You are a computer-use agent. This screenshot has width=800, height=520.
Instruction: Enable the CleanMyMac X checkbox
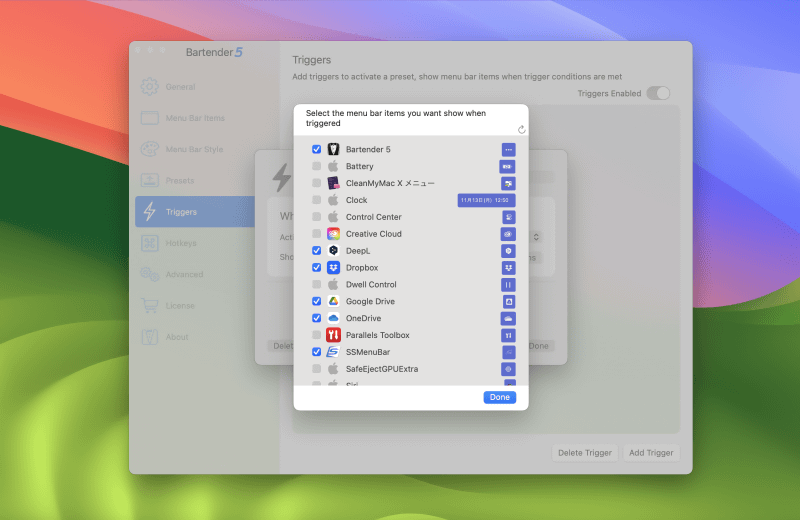[x=316, y=183]
